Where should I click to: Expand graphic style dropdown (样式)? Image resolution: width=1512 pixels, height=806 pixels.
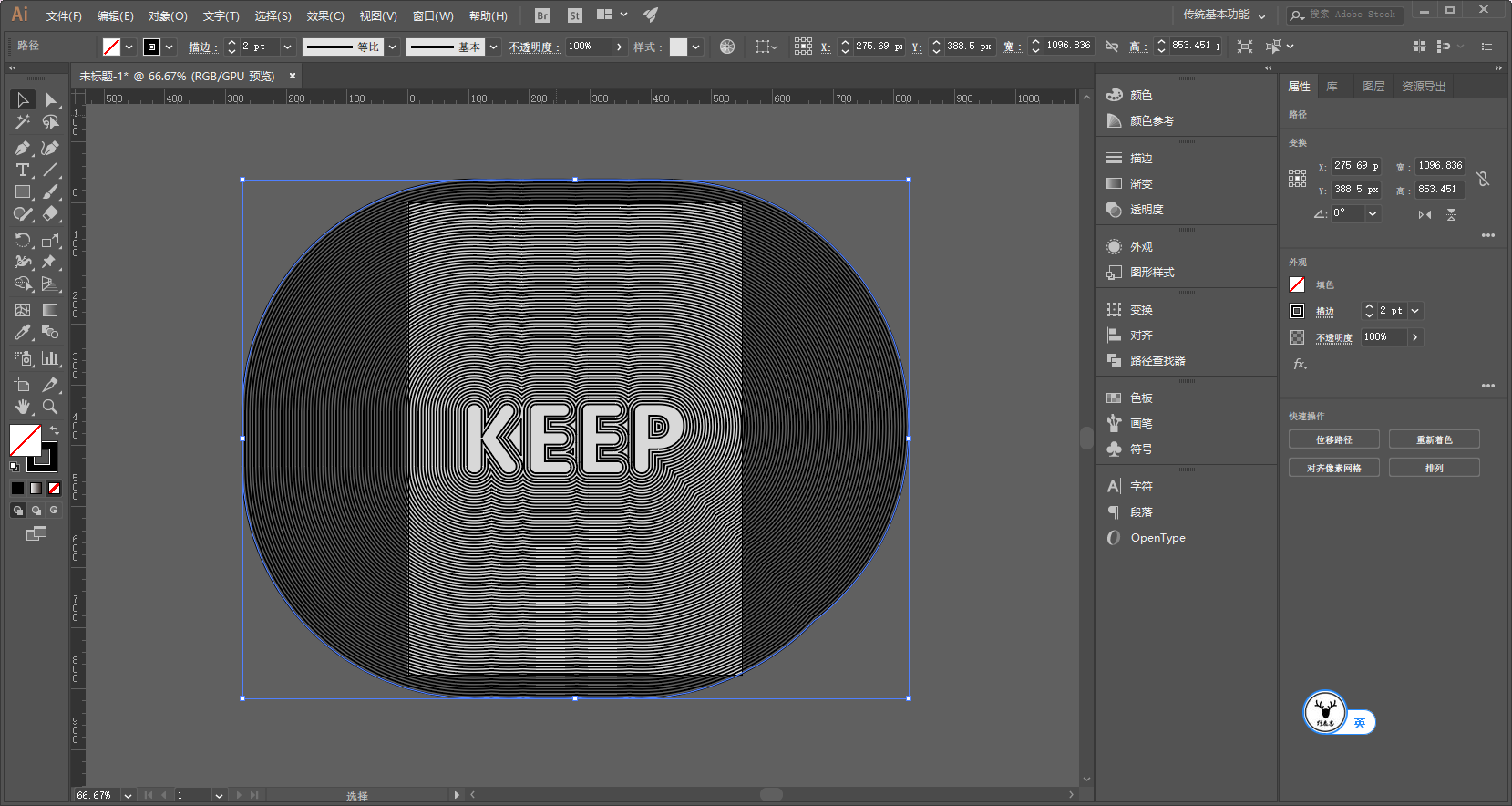pos(696,46)
